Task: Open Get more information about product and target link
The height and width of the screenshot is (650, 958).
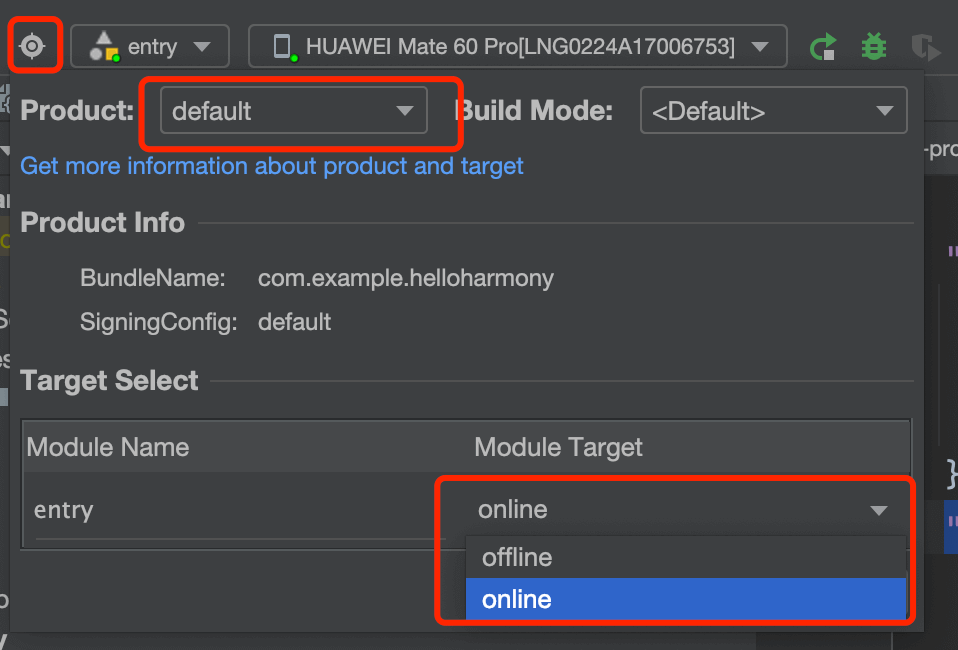Action: click(x=272, y=166)
